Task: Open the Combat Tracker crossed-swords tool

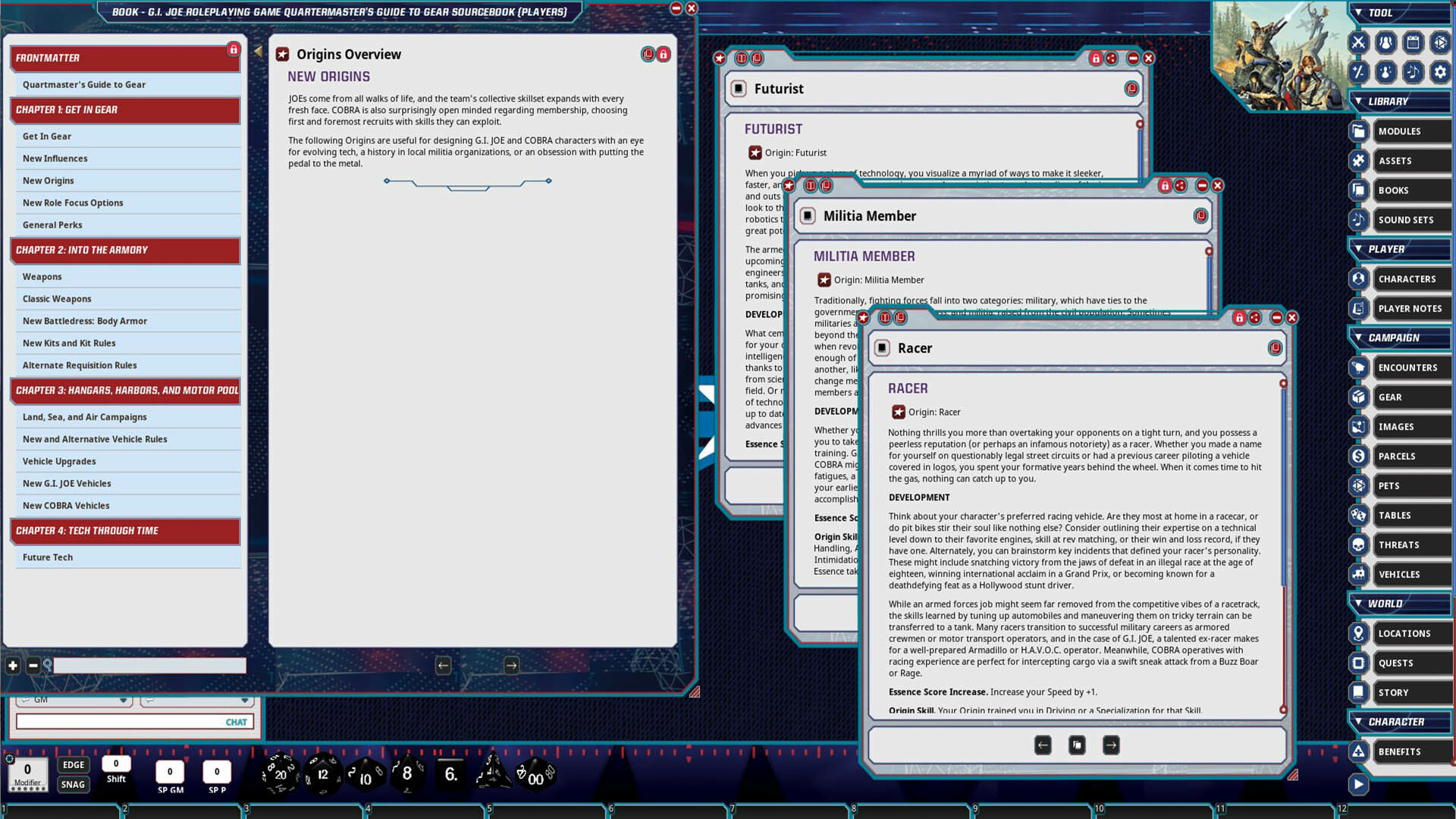Action: click(x=1358, y=43)
